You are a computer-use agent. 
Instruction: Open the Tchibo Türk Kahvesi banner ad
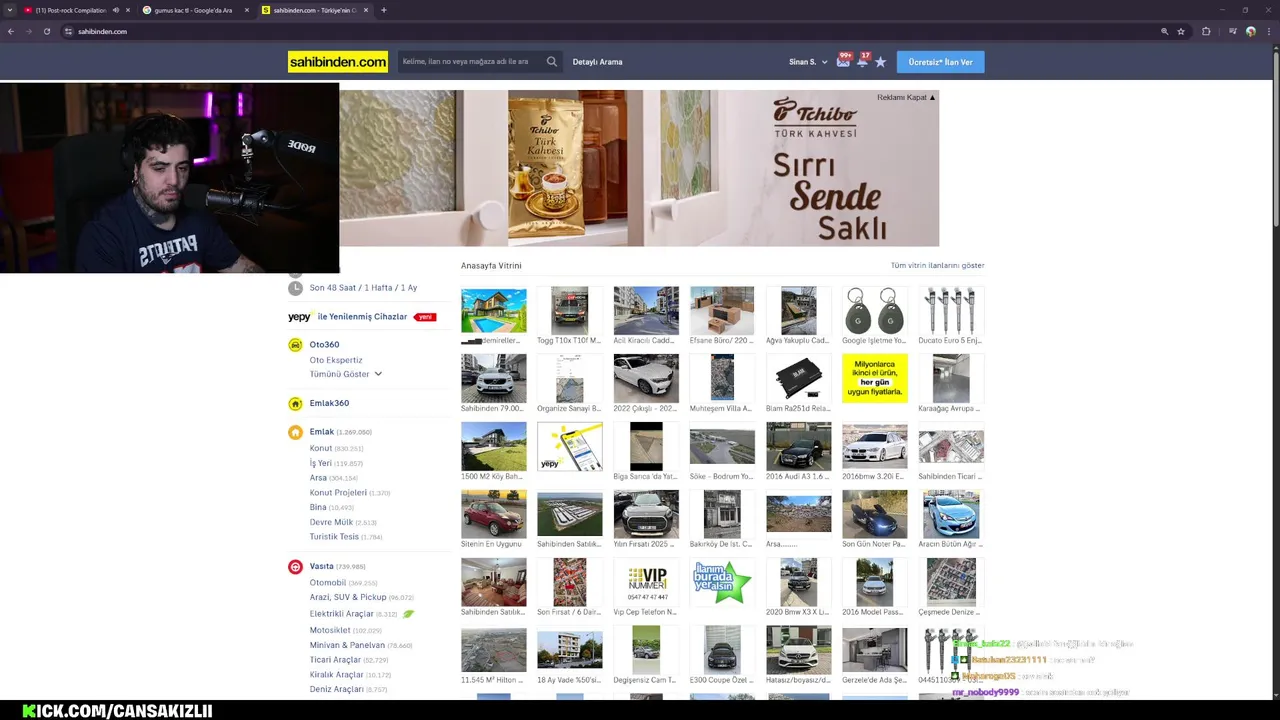(x=639, y=168)
